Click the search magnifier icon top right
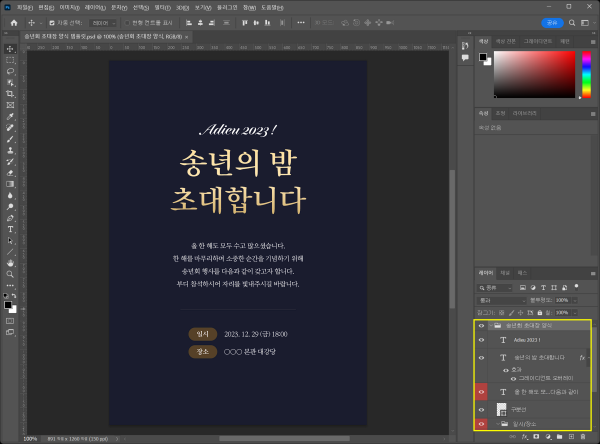Image resolution: width=600 pixels, height=444 pixels. click(x=572, y=21)
